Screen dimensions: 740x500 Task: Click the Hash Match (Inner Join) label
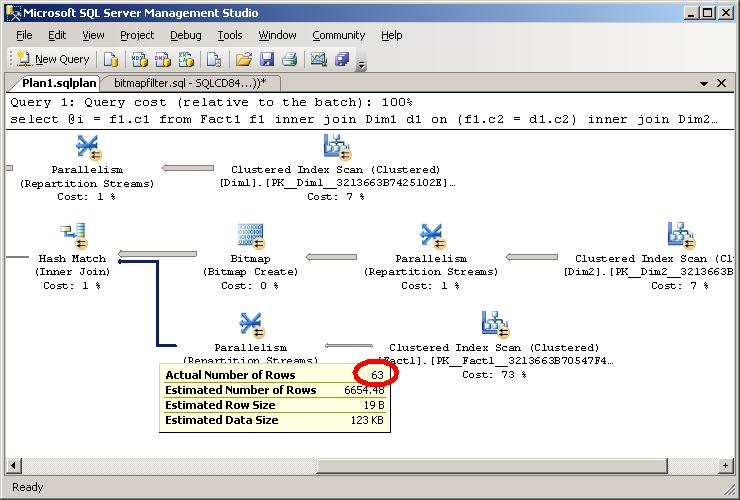coord(72,265)
